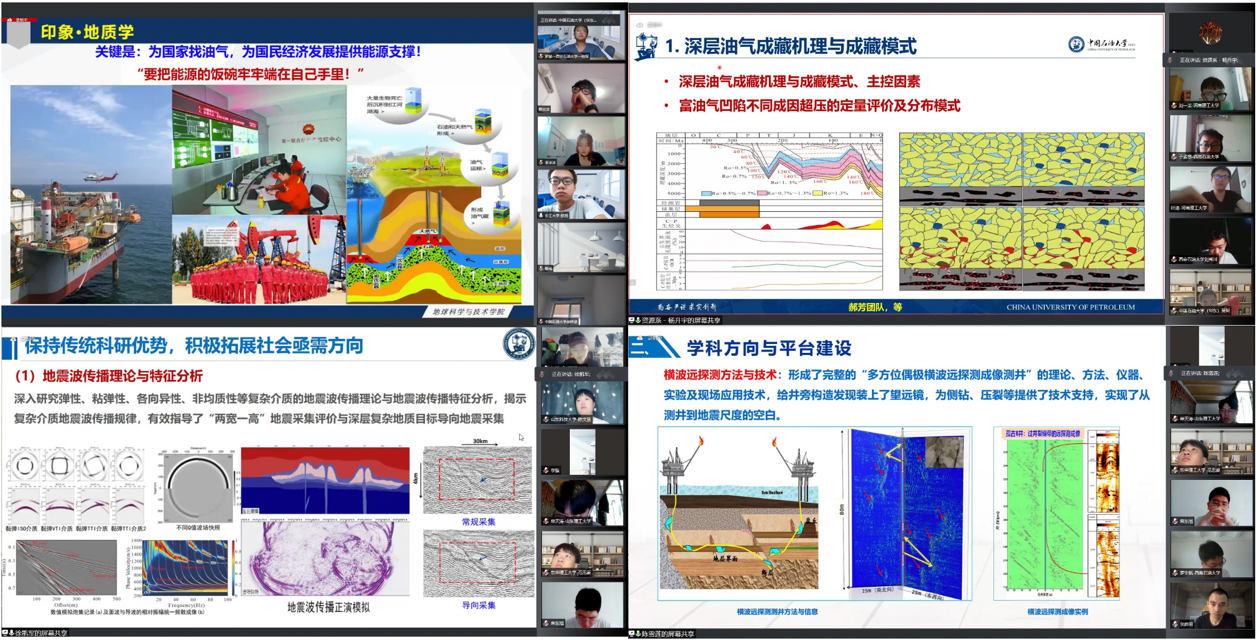Click the white banner icon beside 印象·地质学 title
Screen dimensions: 1256x640
click(18, 32)
